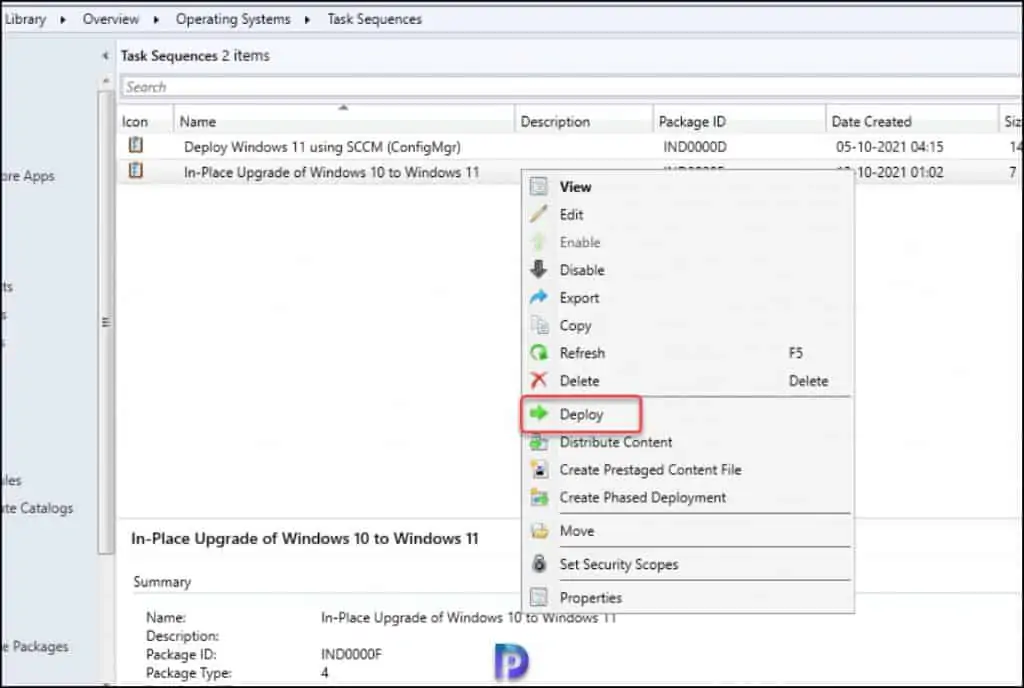1024x688 pixels.
Task: Click the Distribute Content icon
Action: (539, 442)
